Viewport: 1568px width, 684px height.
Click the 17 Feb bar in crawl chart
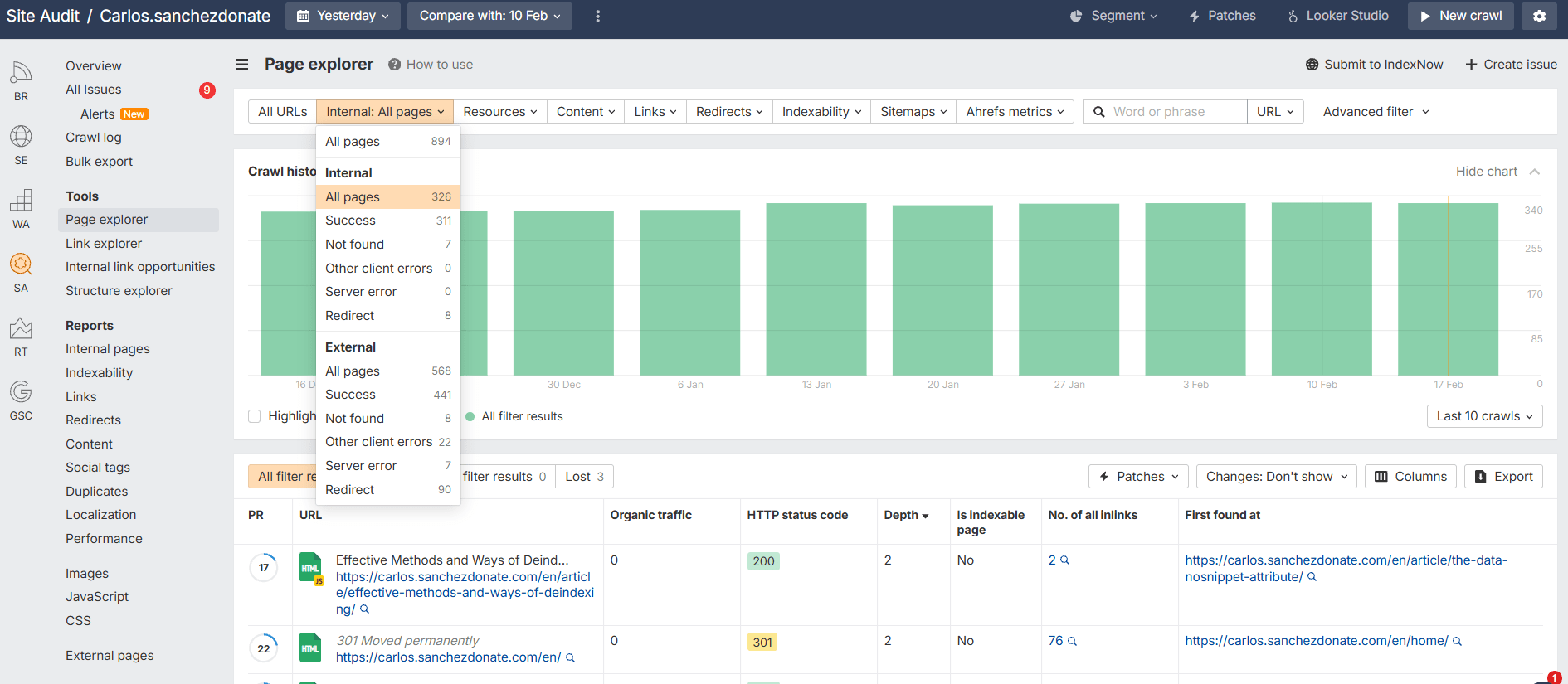click(x=1448, y=290)
